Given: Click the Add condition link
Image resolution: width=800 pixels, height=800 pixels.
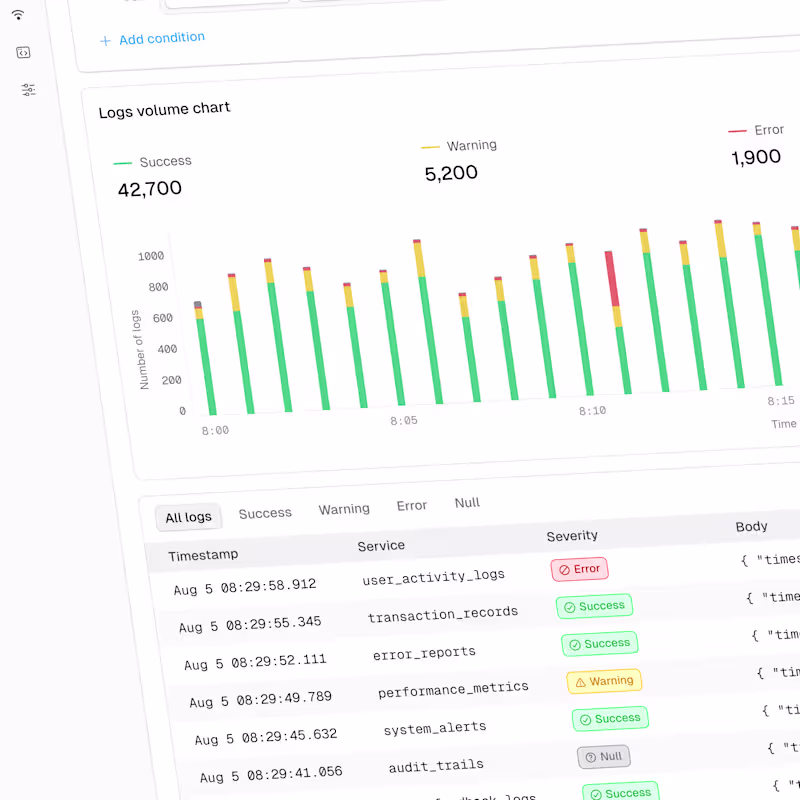Looking at the screenshot, I should point(160,38).
